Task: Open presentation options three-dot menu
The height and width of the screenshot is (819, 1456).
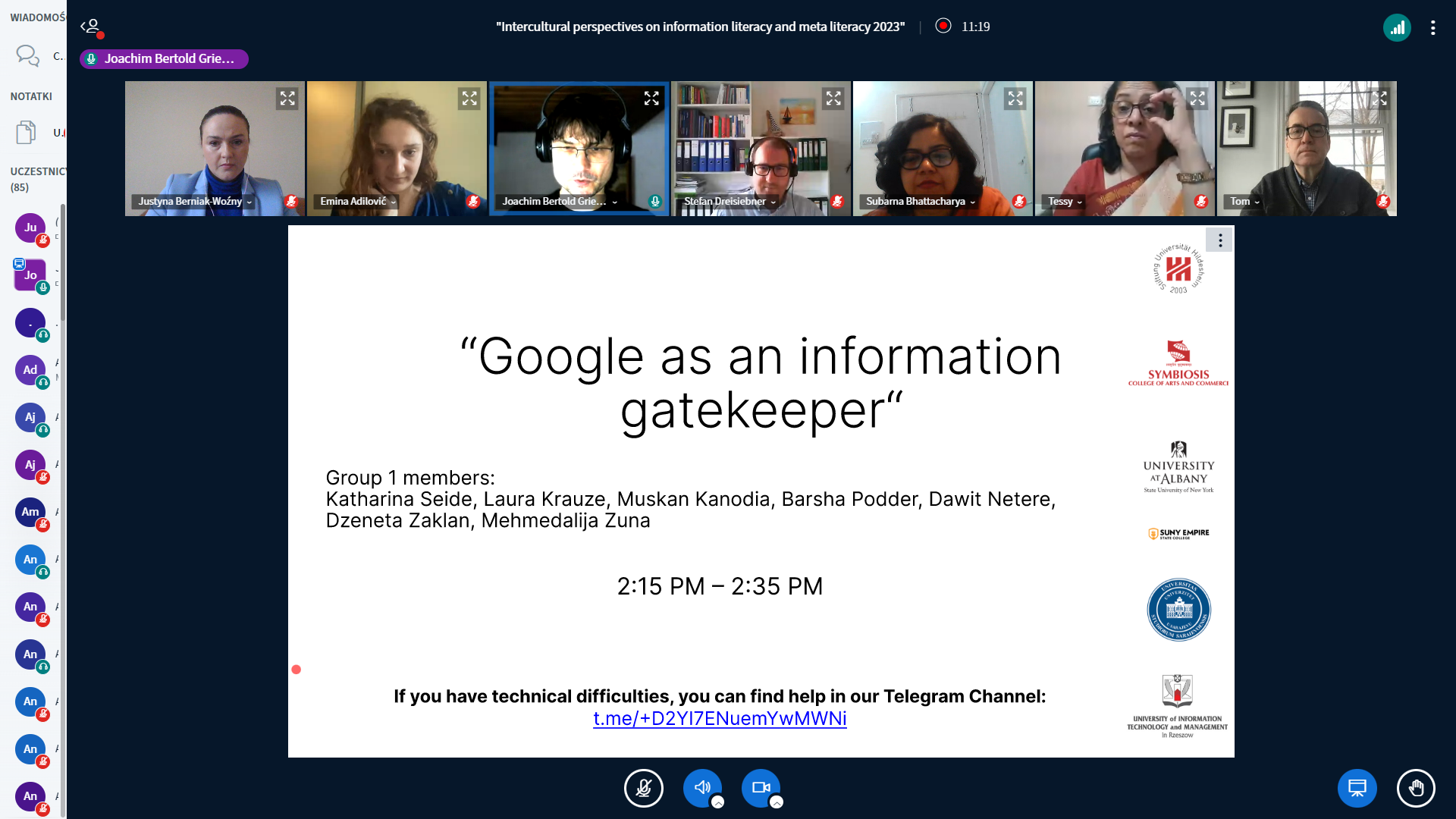Action: coord(1219,240)
